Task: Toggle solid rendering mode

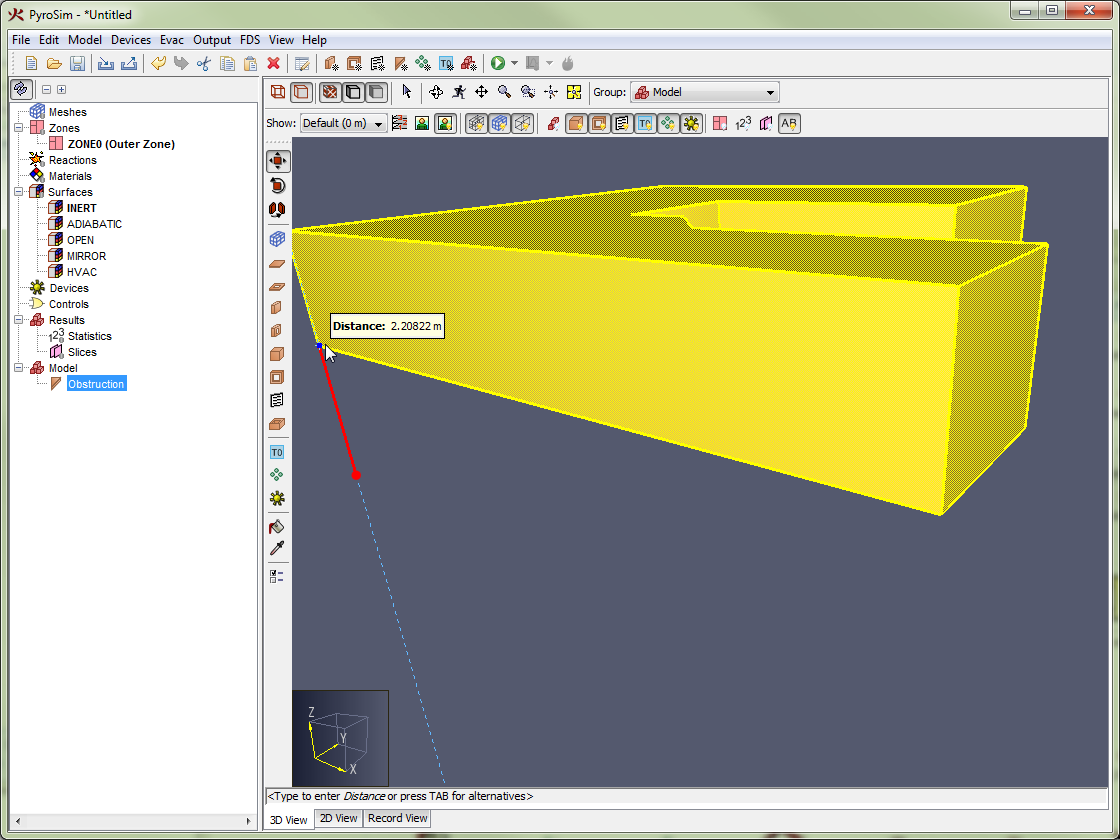Action: coord(301,91)
